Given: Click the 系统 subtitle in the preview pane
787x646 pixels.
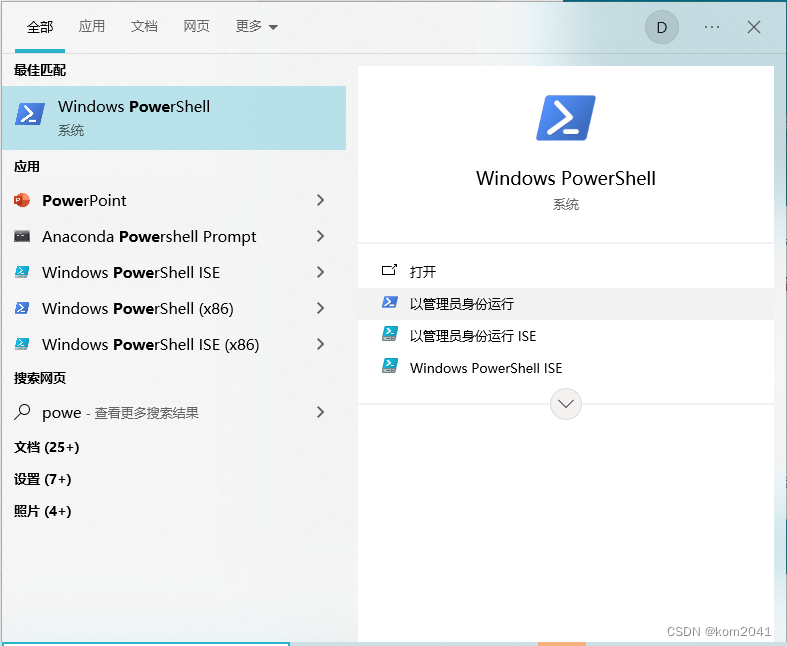Looking at the screenshot, I should 566,204.
